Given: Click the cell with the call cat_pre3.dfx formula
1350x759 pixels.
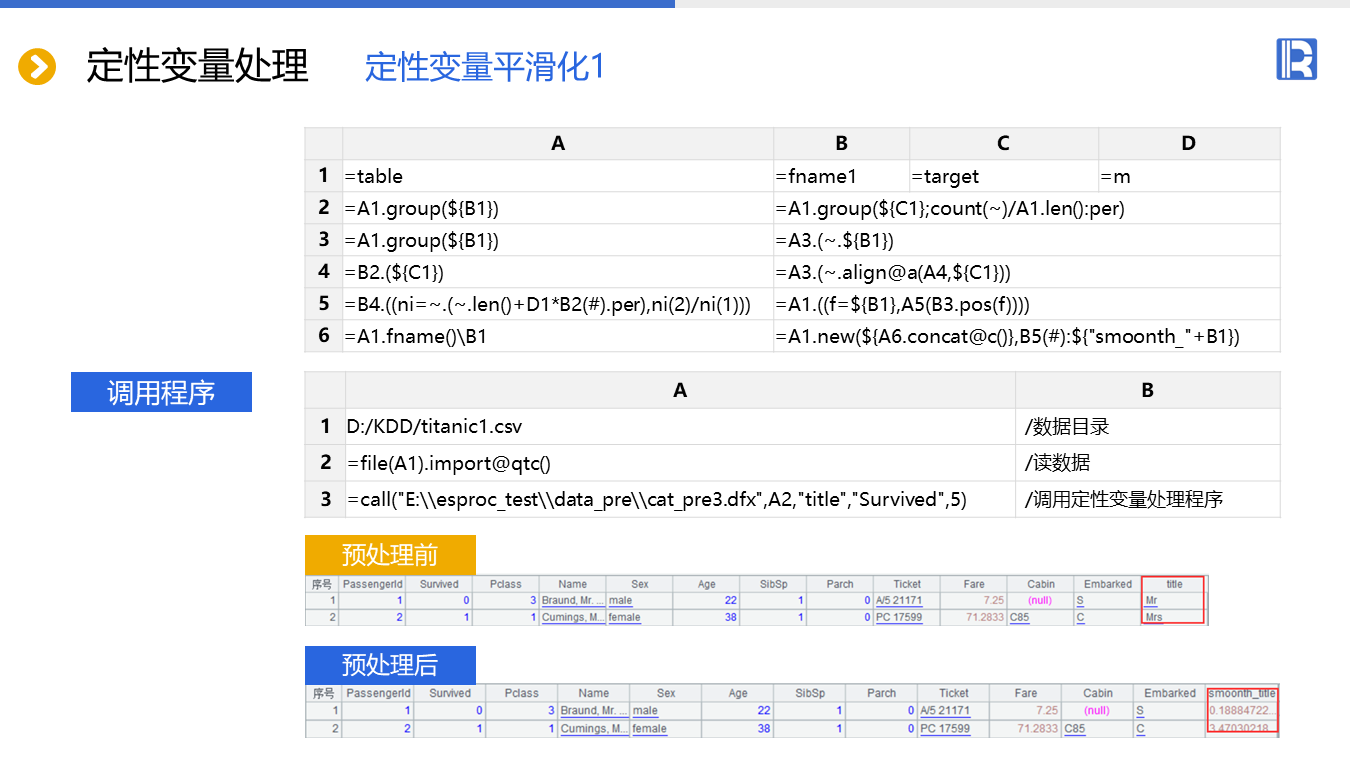Looking at the screenshot, I should [x=679, y=499].
